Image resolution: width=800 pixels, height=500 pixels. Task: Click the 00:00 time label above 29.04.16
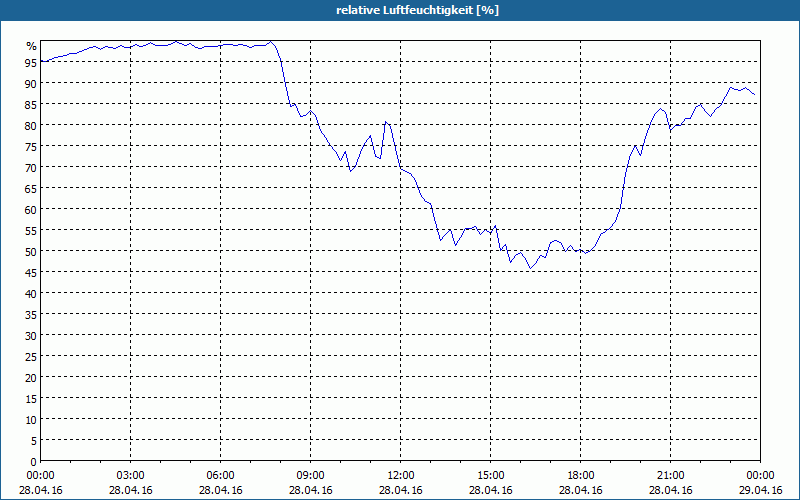coord(760,476)
